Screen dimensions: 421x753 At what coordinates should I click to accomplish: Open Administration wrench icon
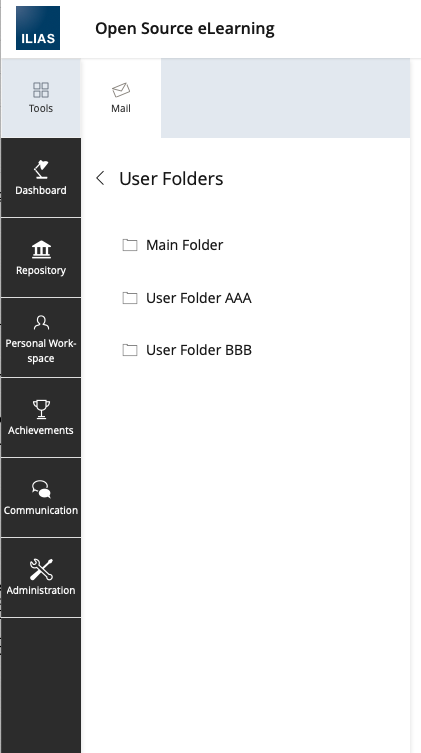pos(41,570)
